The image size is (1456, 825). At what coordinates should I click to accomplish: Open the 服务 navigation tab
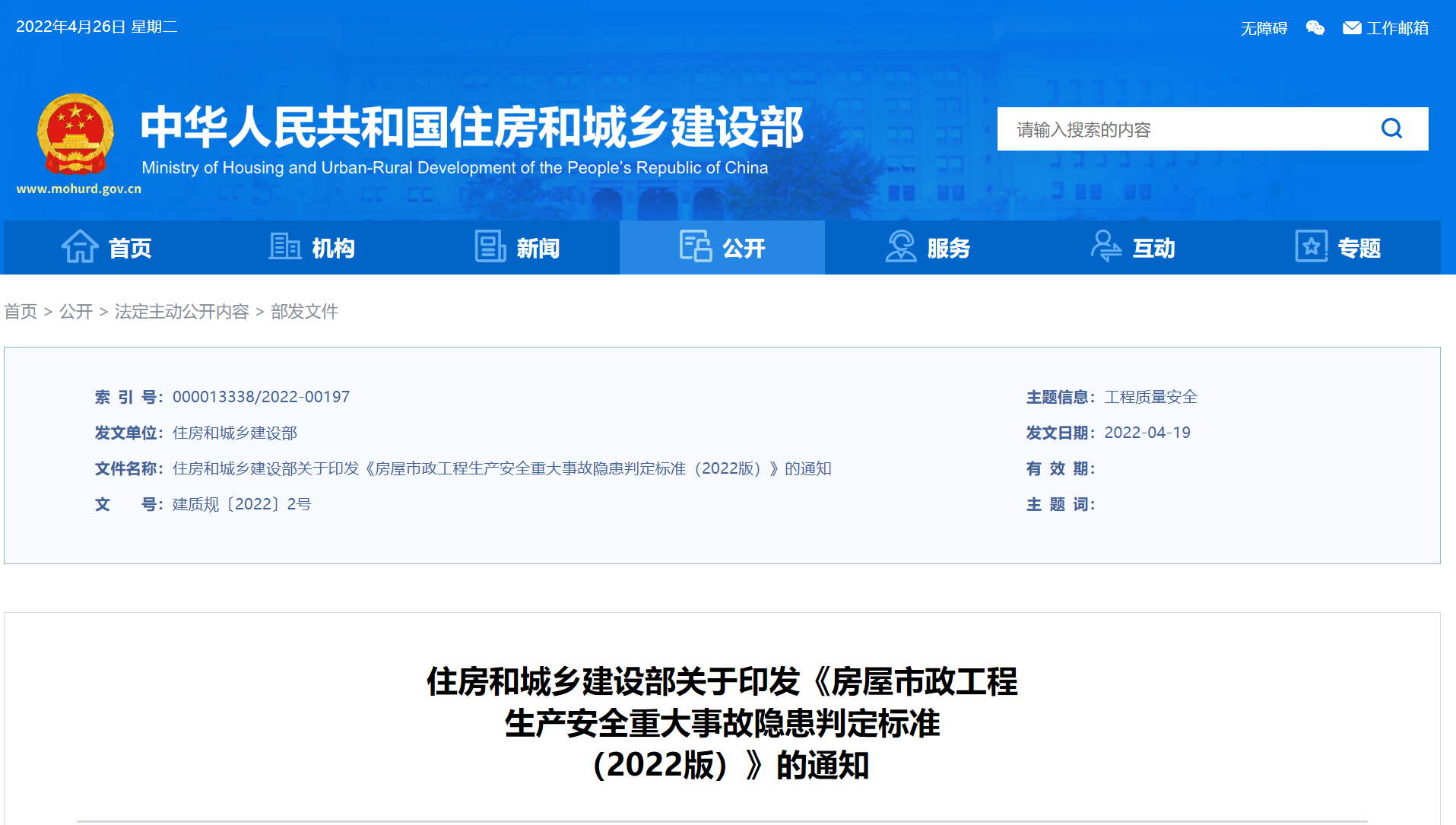click(928, 247)
